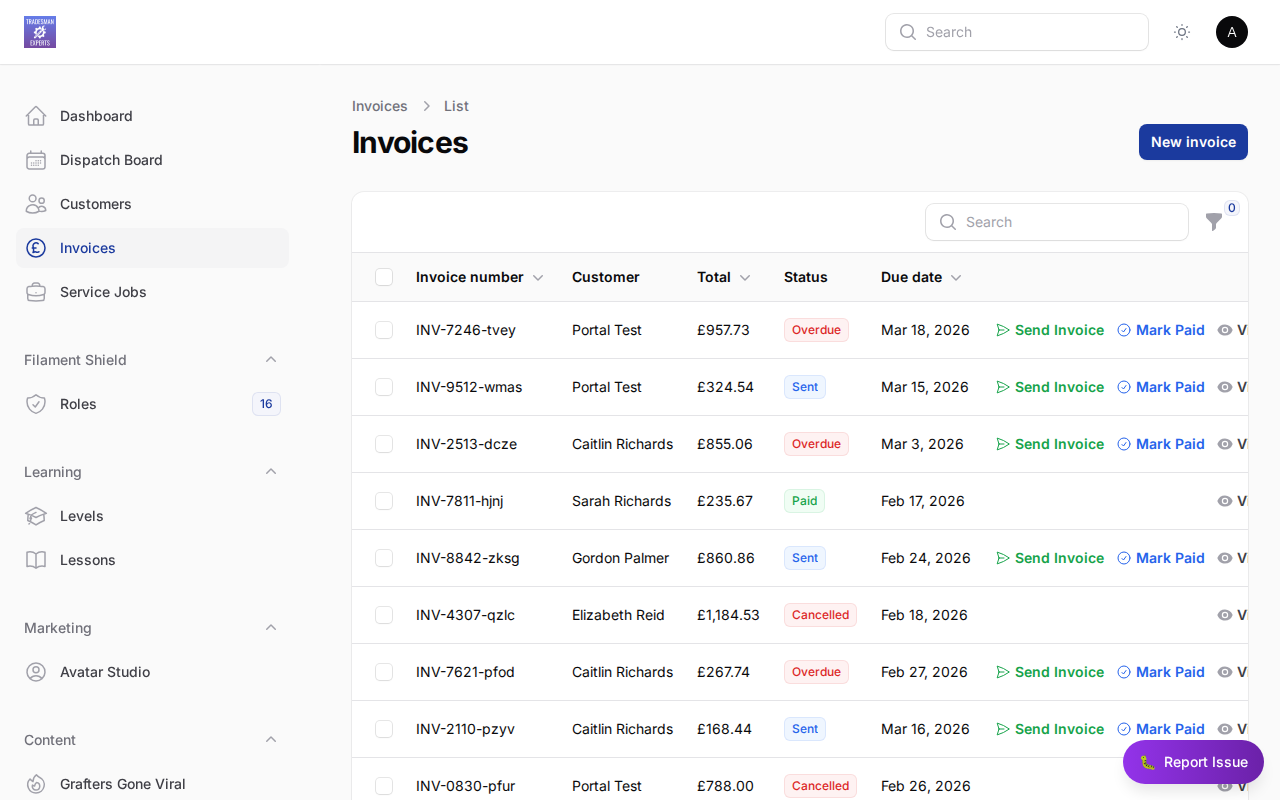Open the Dashboard from the sidebar
The width and height of the screenshot is (1280, 800).
pos(96,116)
